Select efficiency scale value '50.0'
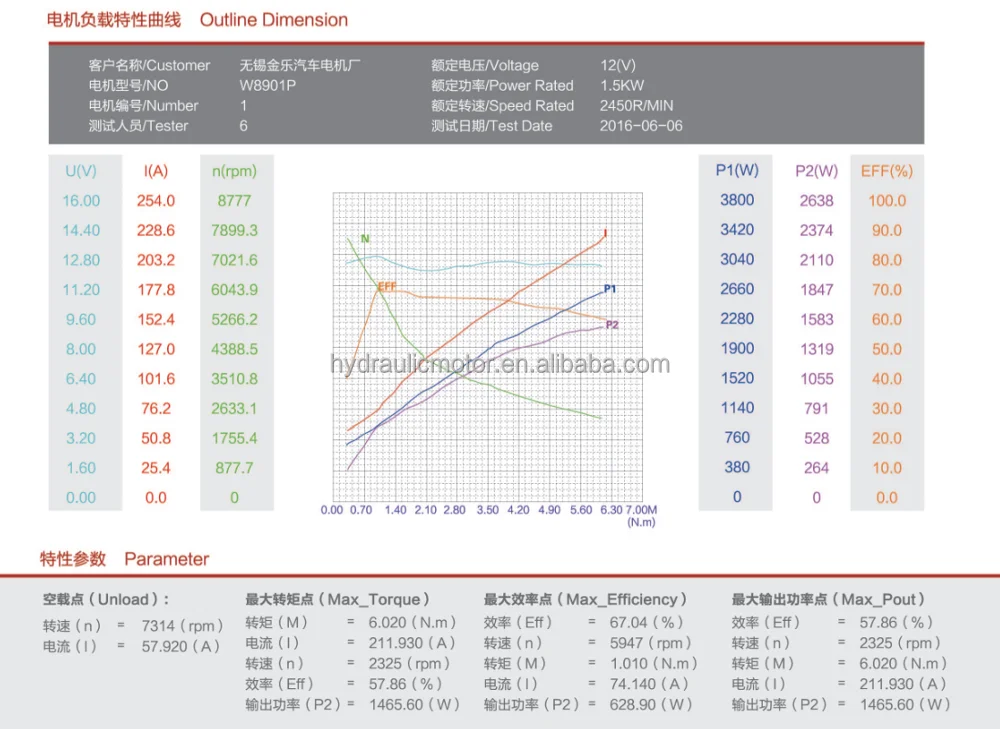The width and height of the screenshot is (1000, 729). coord(886,350)
